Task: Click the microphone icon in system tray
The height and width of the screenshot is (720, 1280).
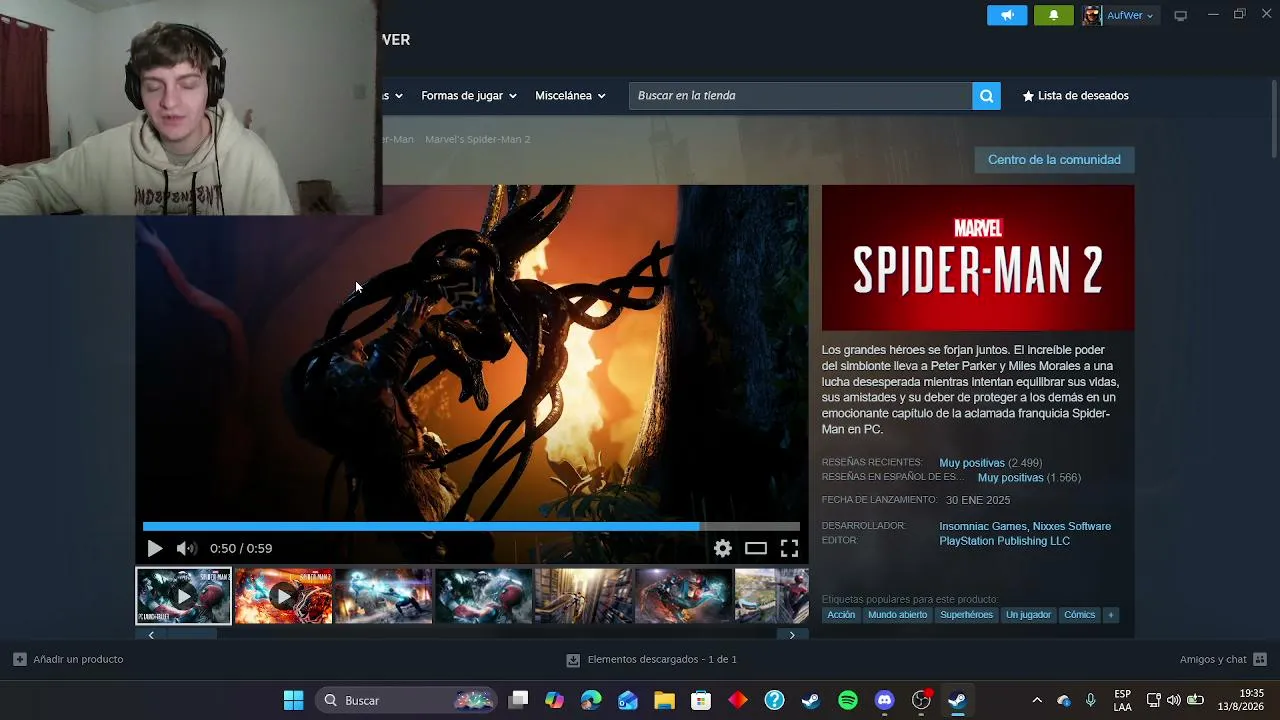Action: 1090,700
